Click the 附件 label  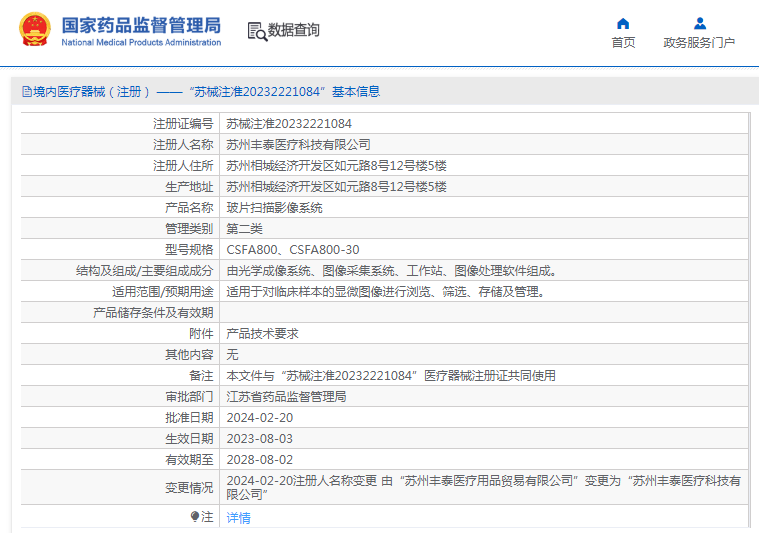[x=201, y=334]
